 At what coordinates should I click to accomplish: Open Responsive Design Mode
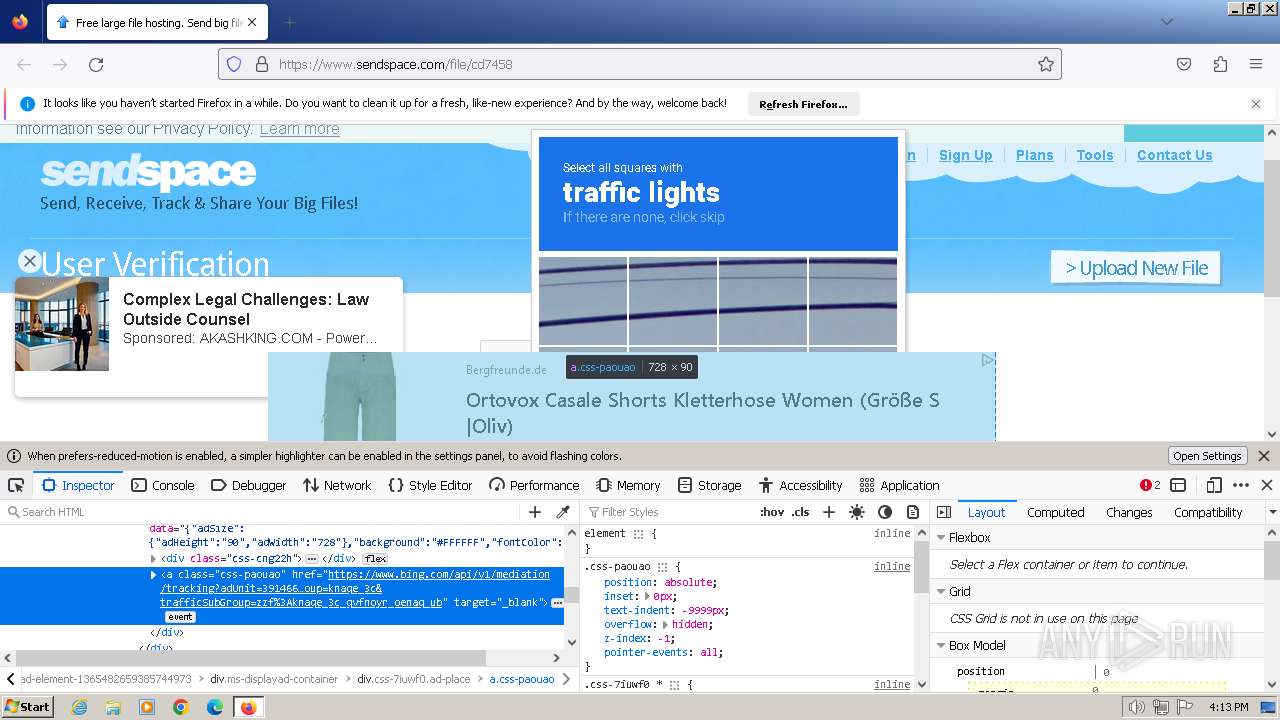coord(1214,485)
